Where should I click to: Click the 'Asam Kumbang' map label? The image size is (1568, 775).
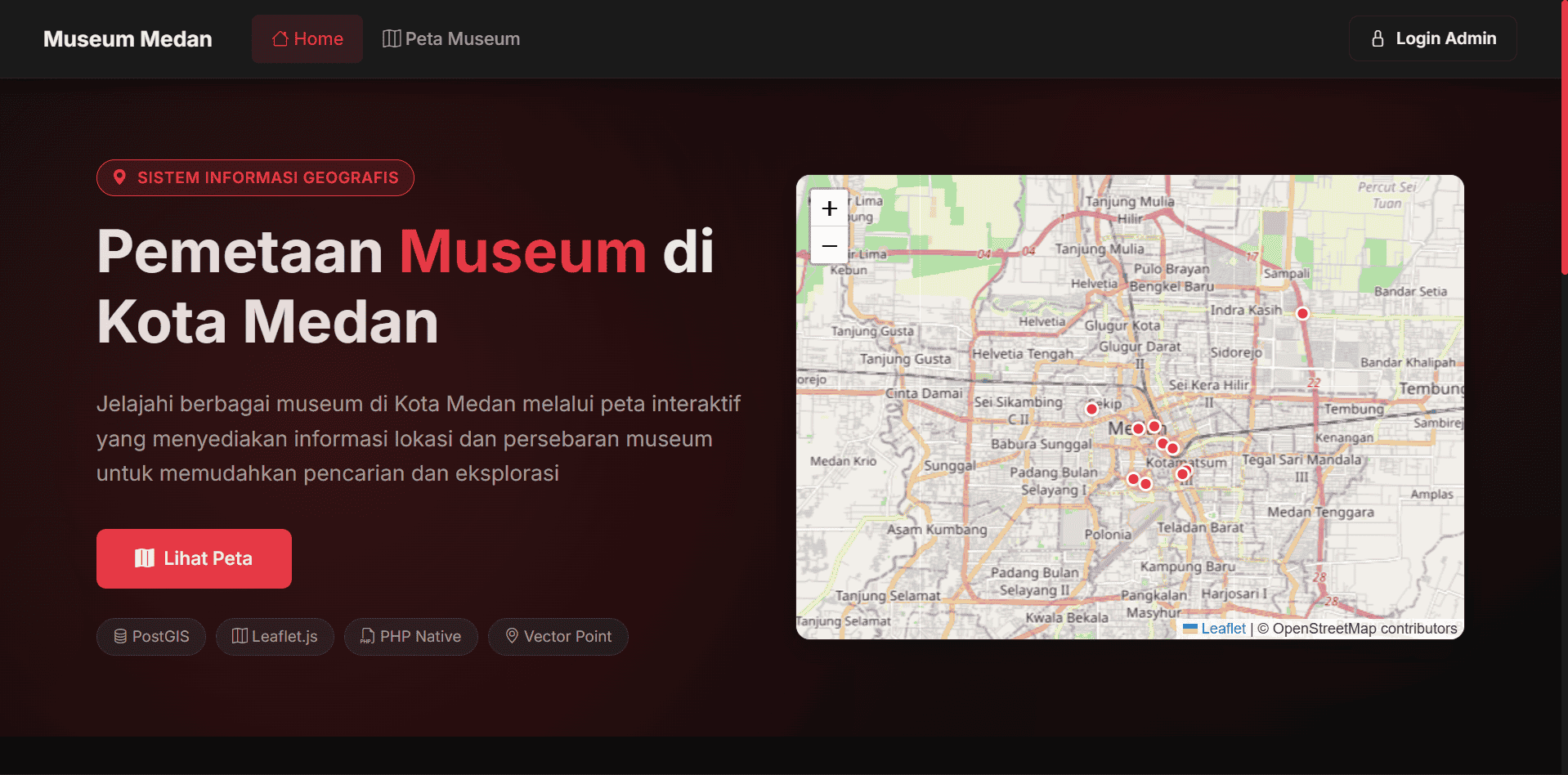tap(937, 530)
